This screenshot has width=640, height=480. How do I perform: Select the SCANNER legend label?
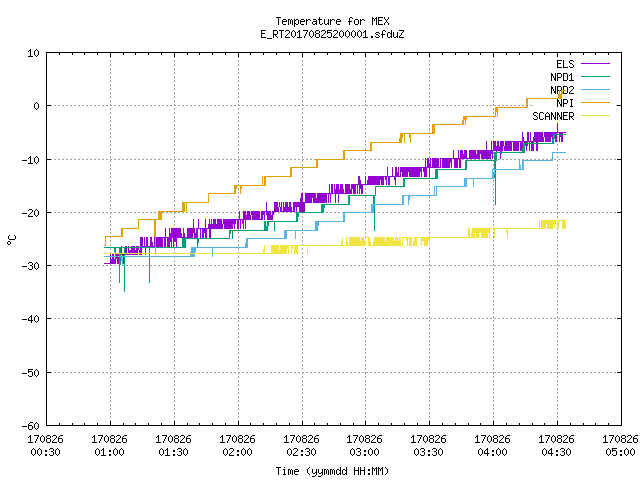[x=553, y=116]
